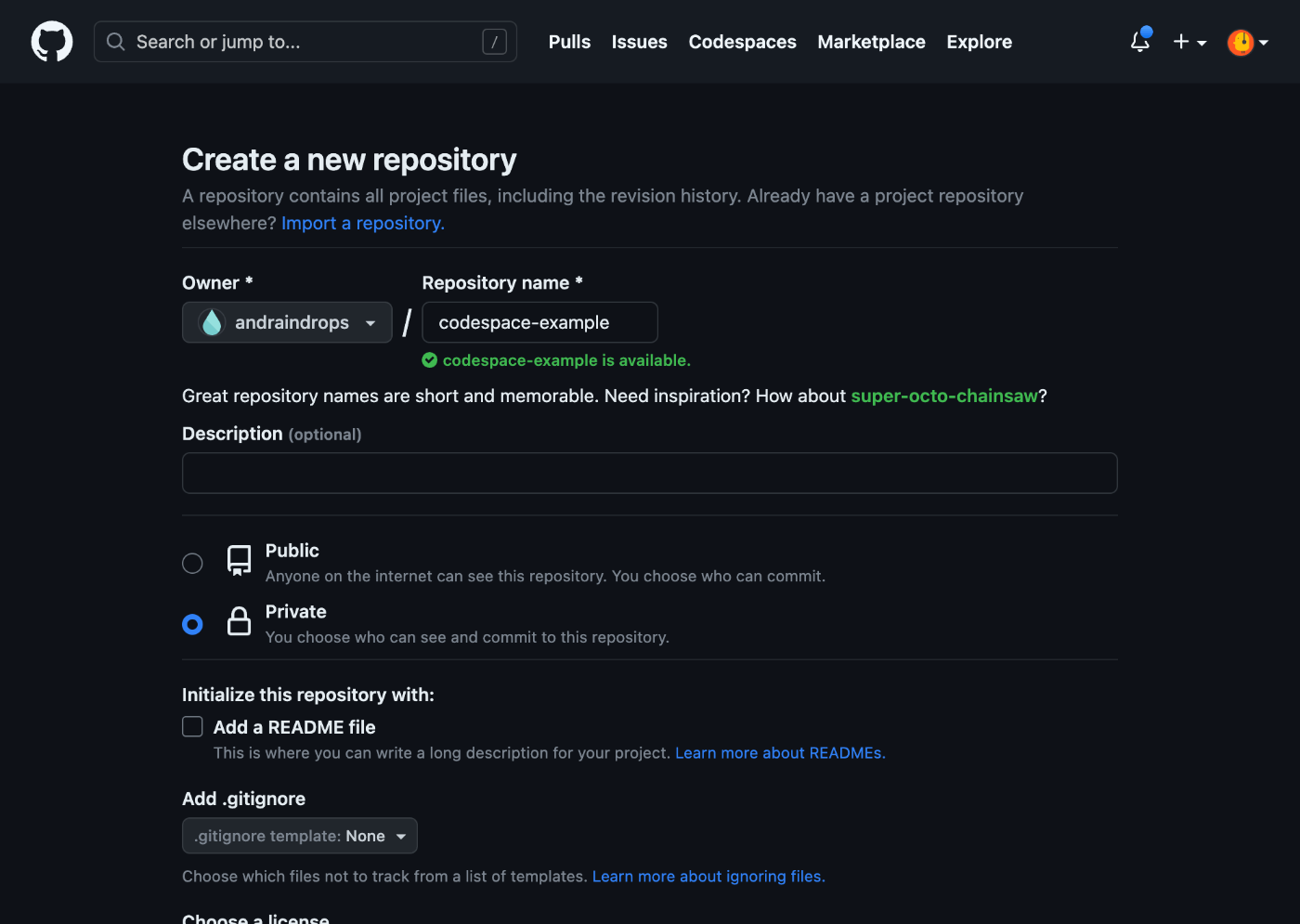
Task: Click the Import a repository link
Action: tap(363, 223)
